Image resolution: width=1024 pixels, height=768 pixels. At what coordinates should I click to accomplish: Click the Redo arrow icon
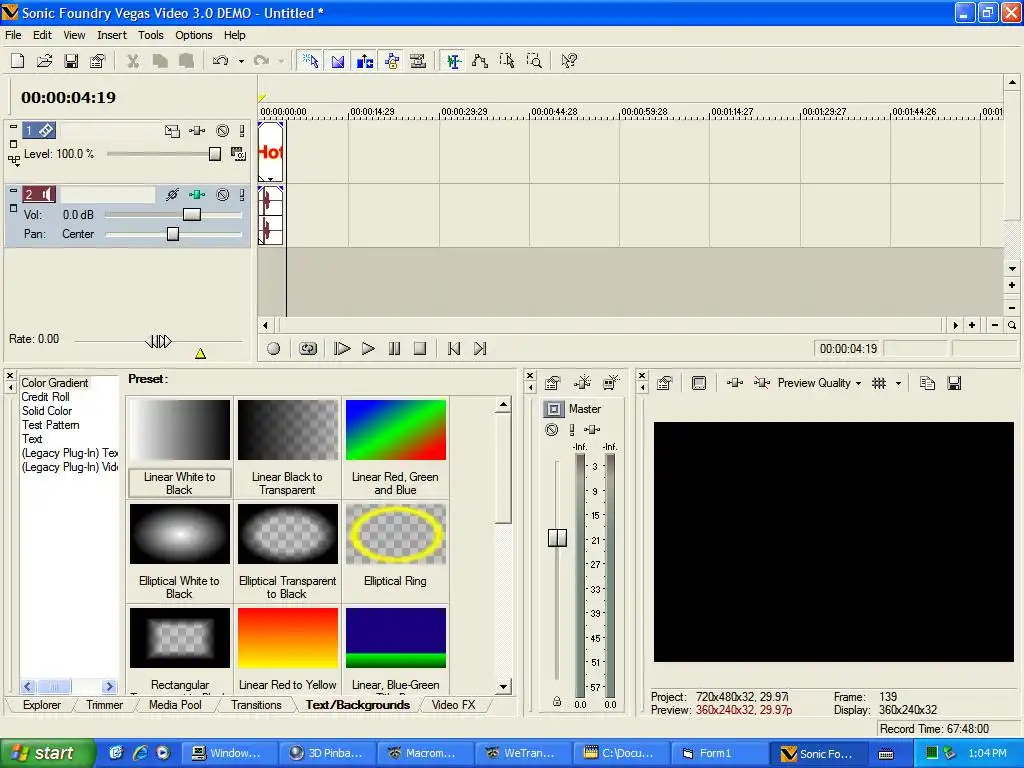point(261,61)
